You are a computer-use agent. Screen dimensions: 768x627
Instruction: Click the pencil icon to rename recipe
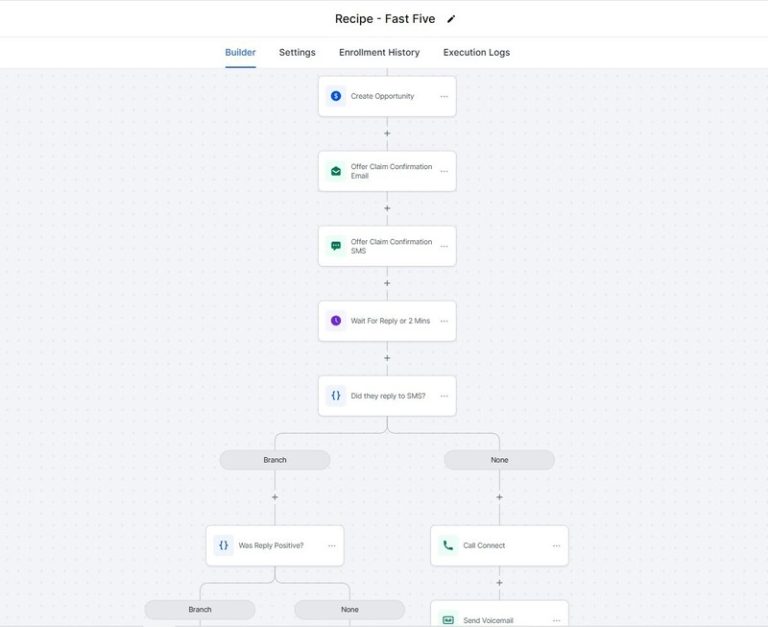(451, 19)
